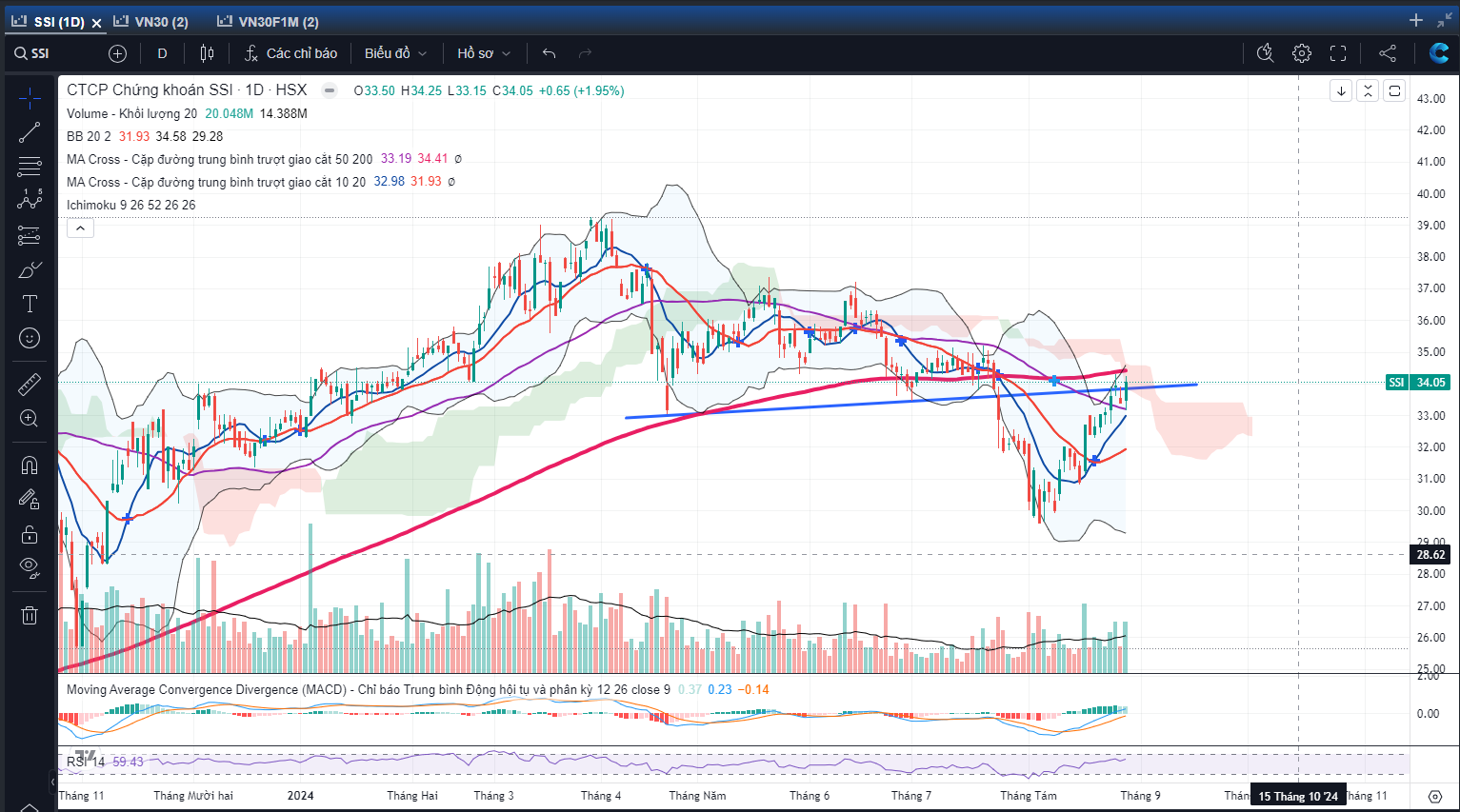Select the RSI 14 indicator legend

pos(86,762)
